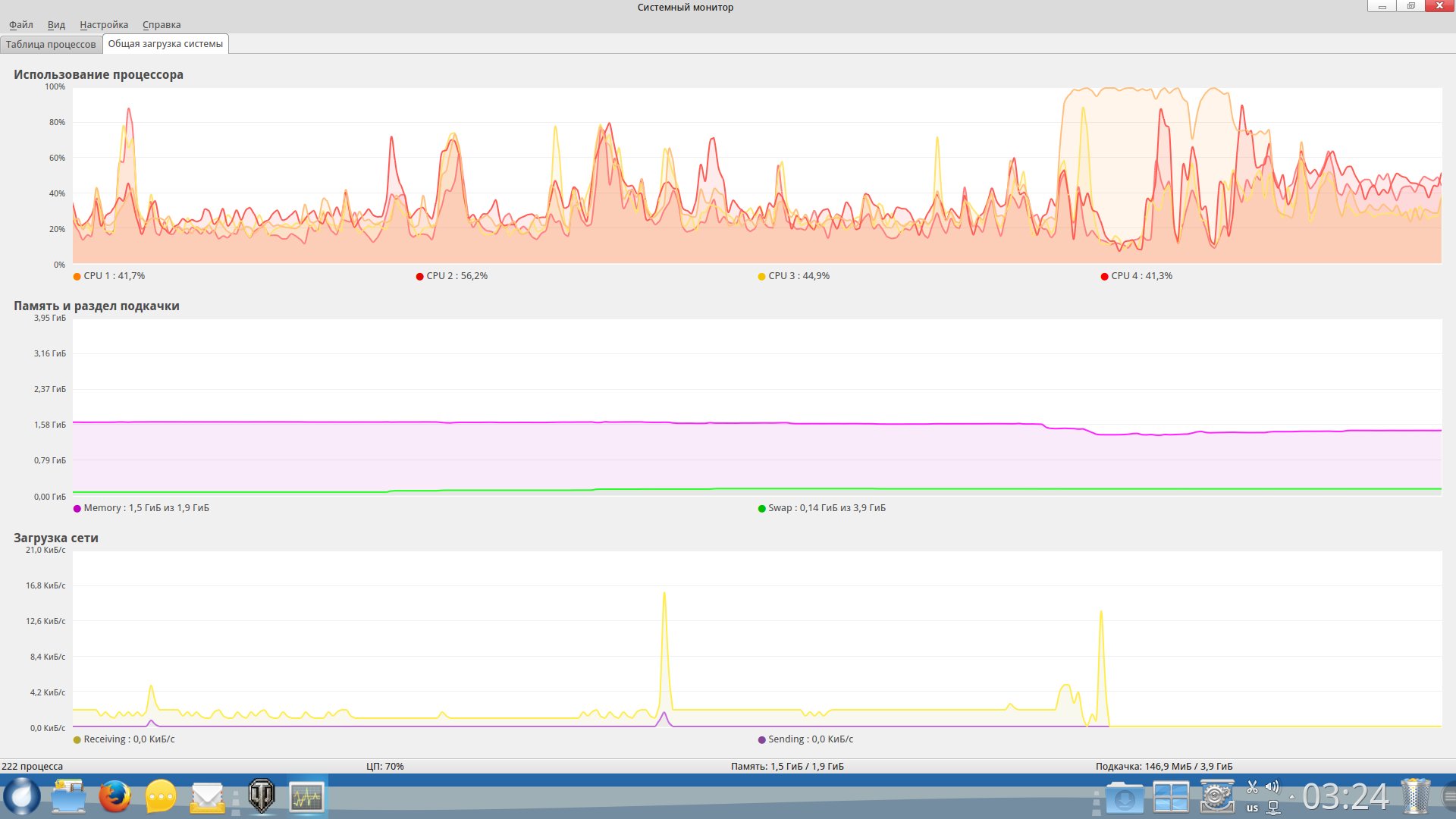Click the network connection tray icon
This screenshot has height=819, width=1456.
point(1273,808)
